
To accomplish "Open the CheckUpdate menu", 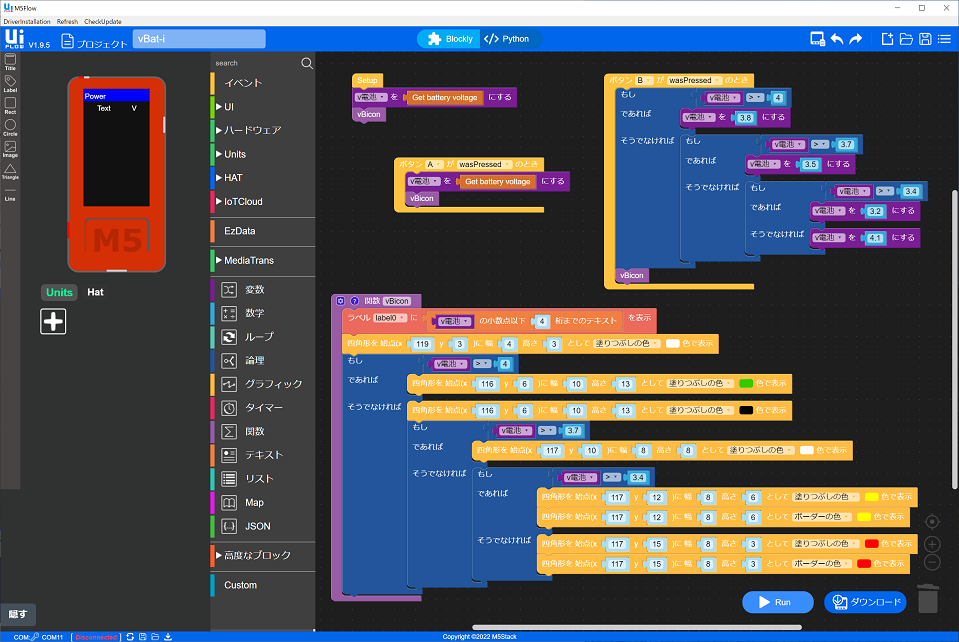I will point(103,21).
